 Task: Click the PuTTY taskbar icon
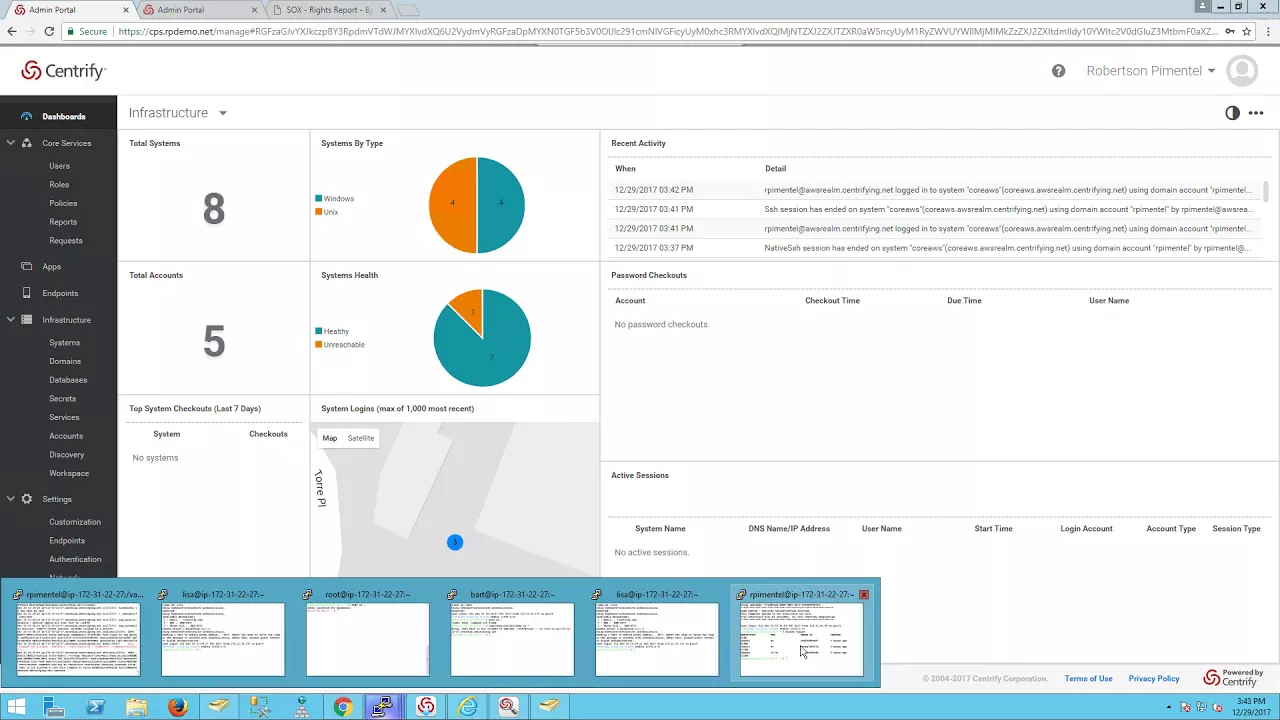(x=384, y=707)
